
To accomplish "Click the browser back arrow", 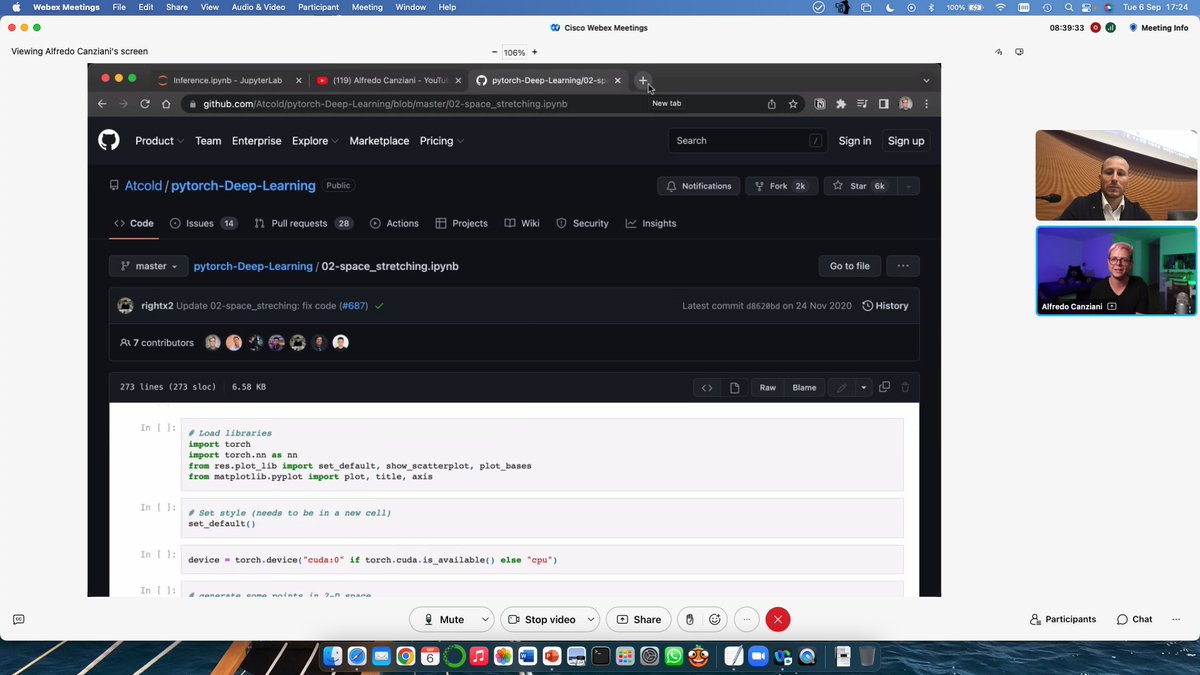I will click(x=101, y=104).
